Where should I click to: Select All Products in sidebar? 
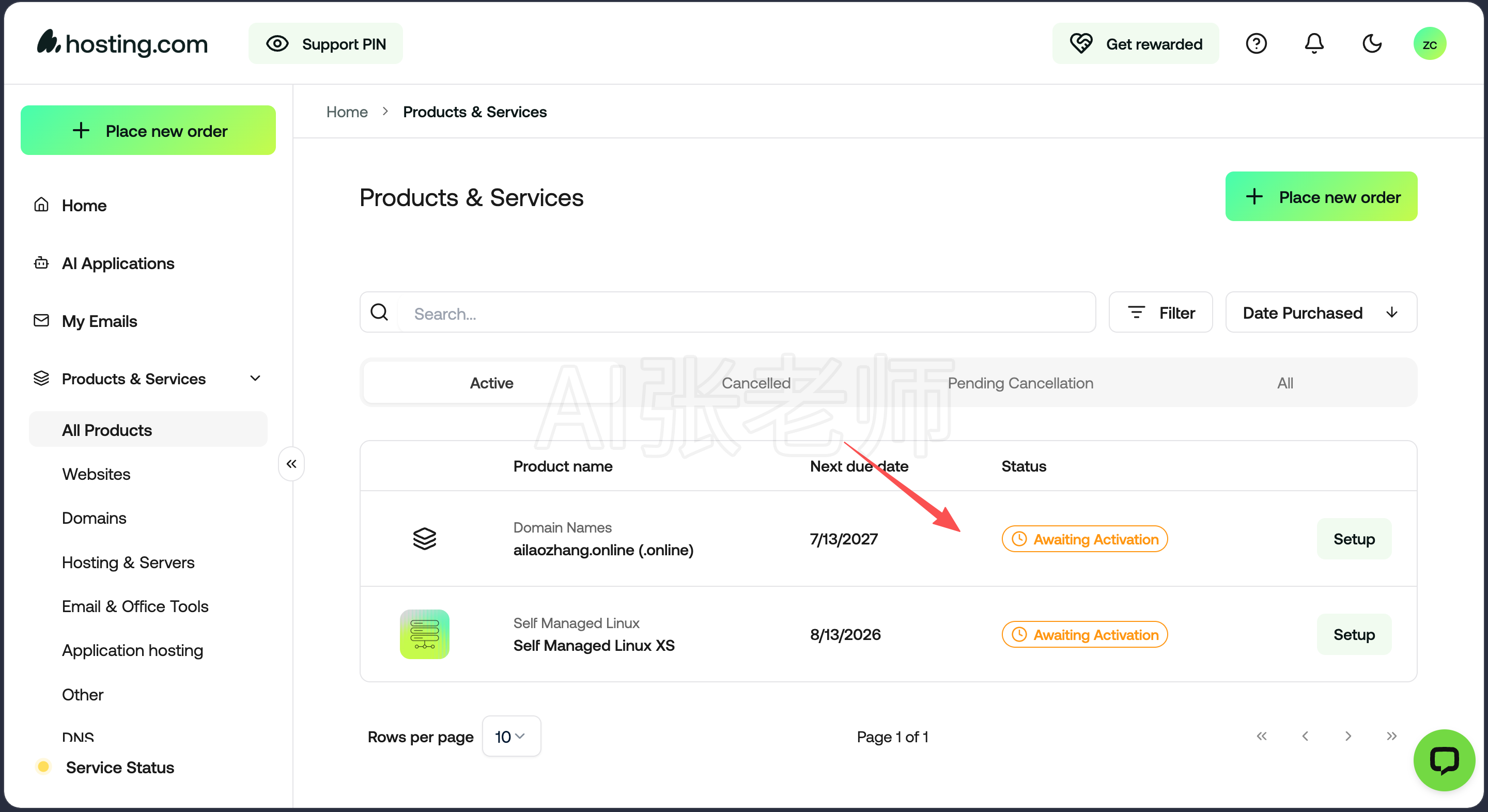(148, 429)
